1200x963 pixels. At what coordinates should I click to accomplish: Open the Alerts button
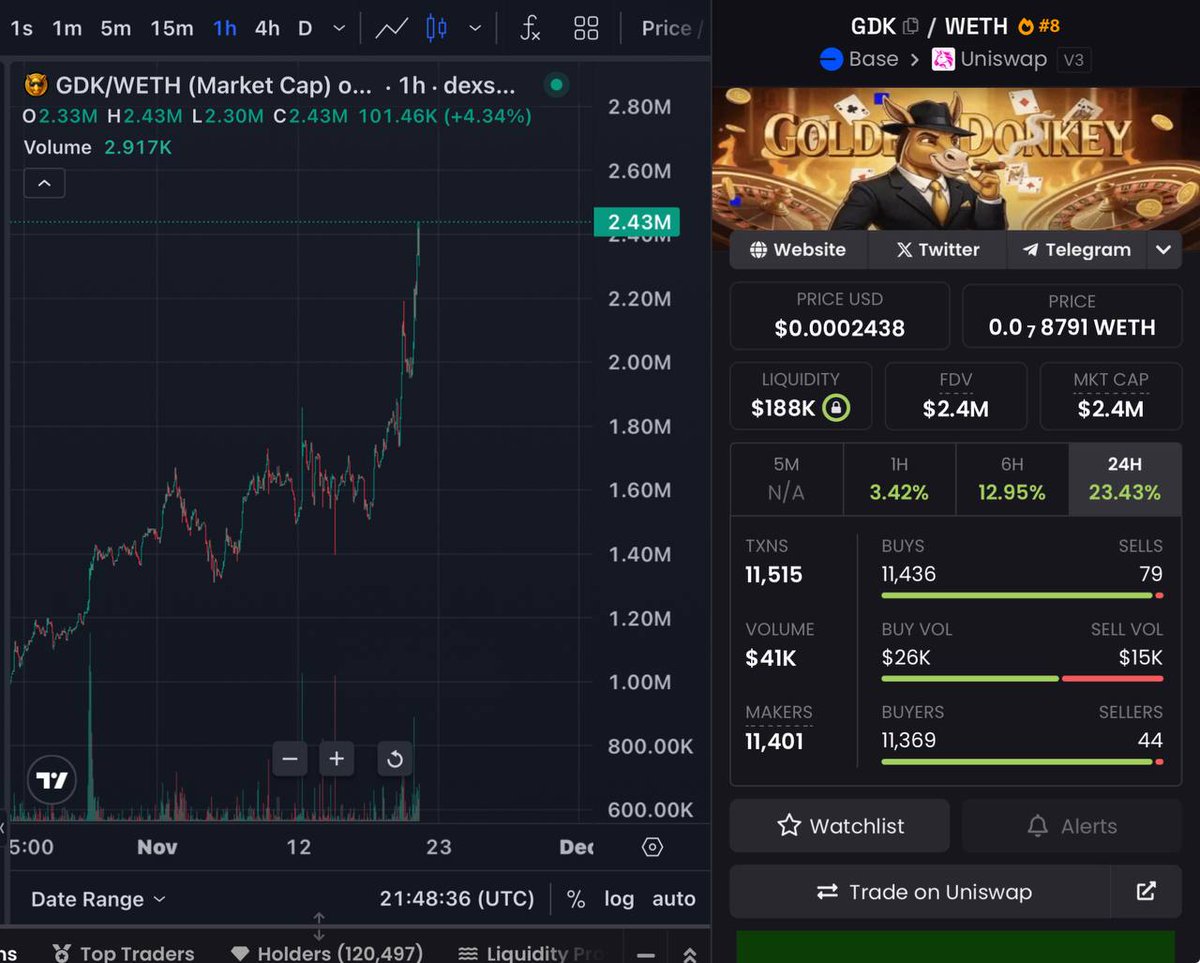point(1072,826)
